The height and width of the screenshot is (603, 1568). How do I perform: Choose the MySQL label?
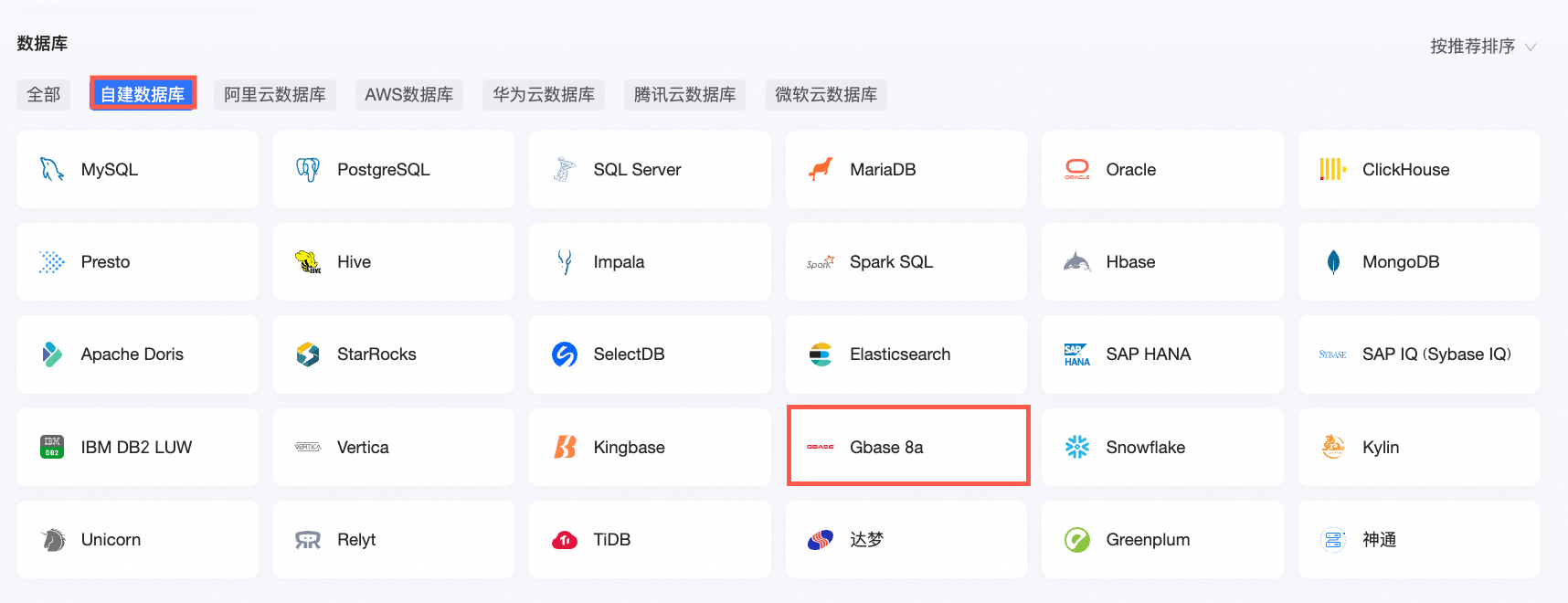coord(110,170)
